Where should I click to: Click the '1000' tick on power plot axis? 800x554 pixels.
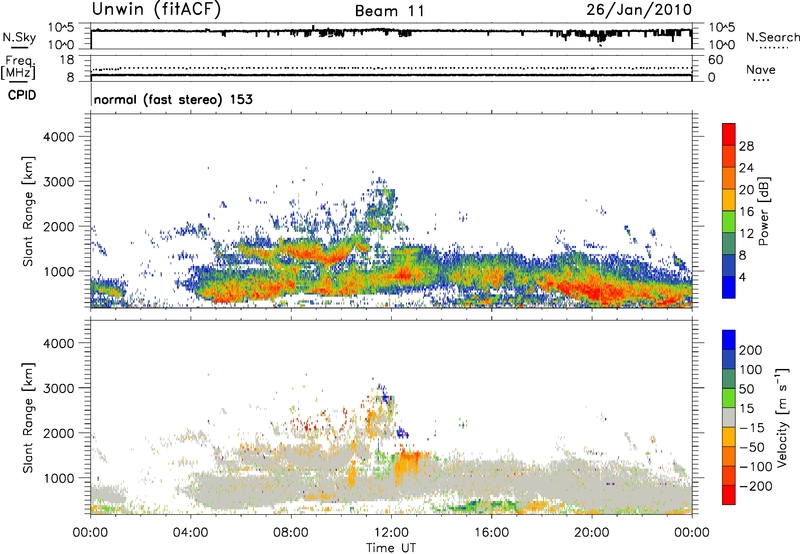[x=58, y=271]
